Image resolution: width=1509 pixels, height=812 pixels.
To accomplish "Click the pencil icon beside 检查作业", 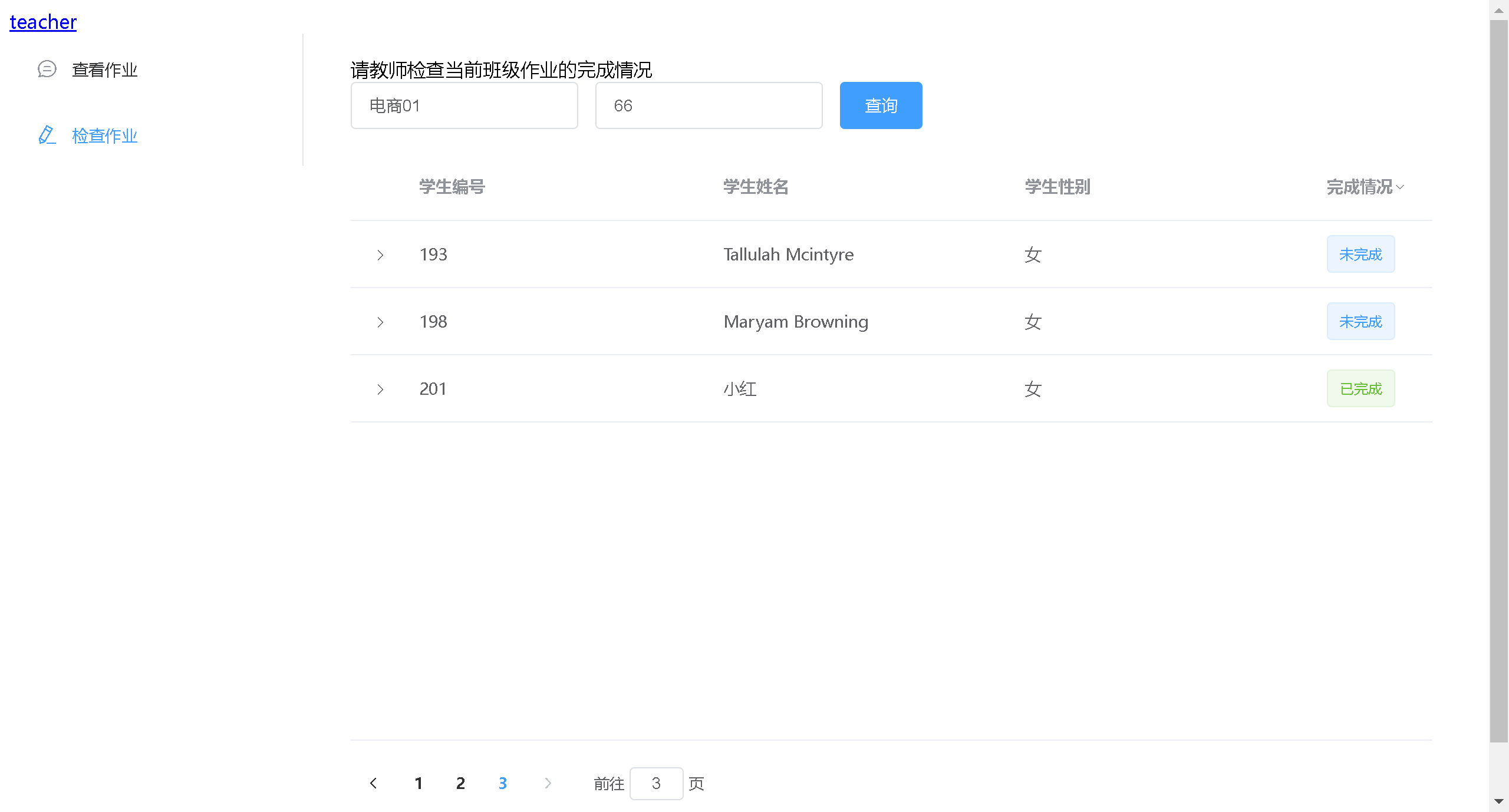I will tap(47, 135).
